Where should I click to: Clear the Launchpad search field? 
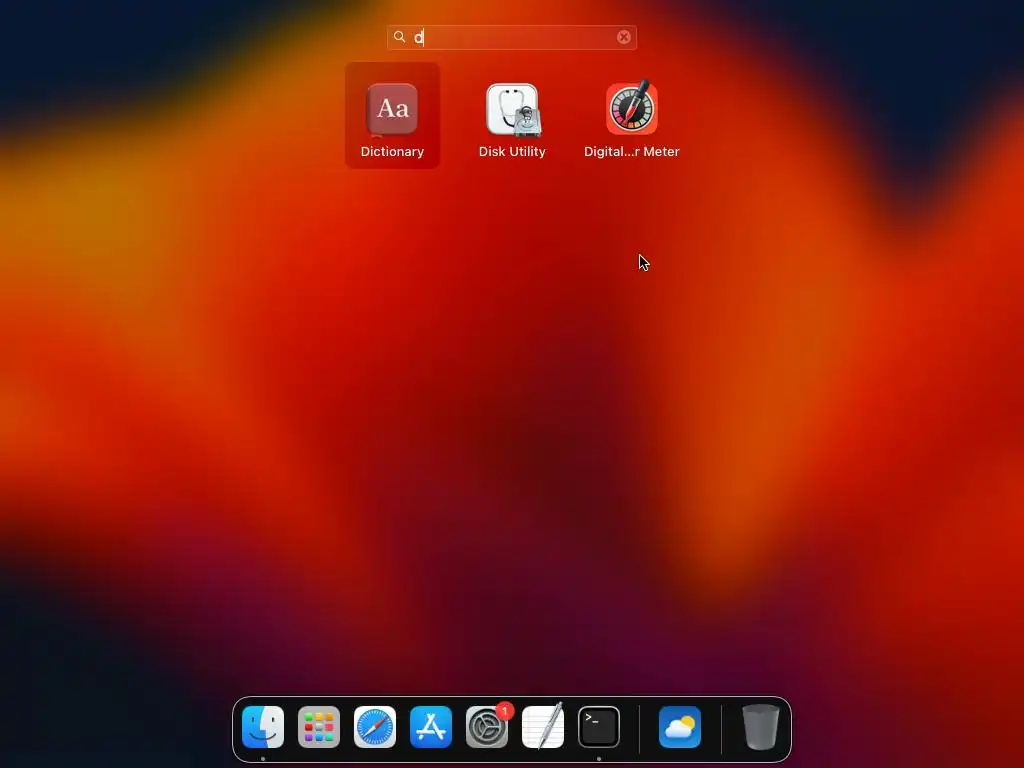624,37
